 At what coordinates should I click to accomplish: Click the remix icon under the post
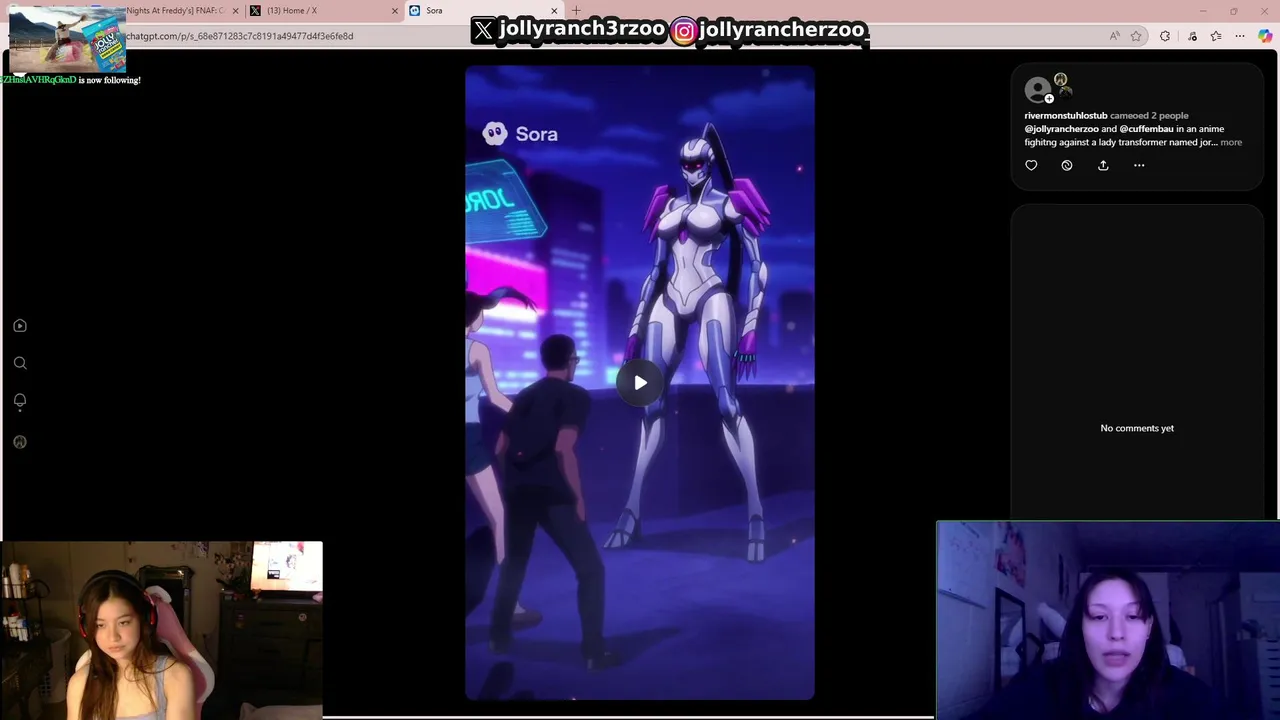pos(1067,165)
